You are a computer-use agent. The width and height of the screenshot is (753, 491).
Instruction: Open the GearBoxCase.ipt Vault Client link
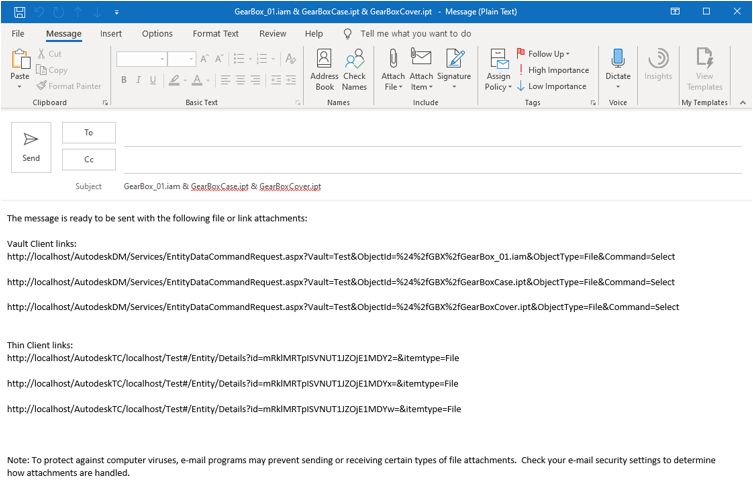coord(340,282)
